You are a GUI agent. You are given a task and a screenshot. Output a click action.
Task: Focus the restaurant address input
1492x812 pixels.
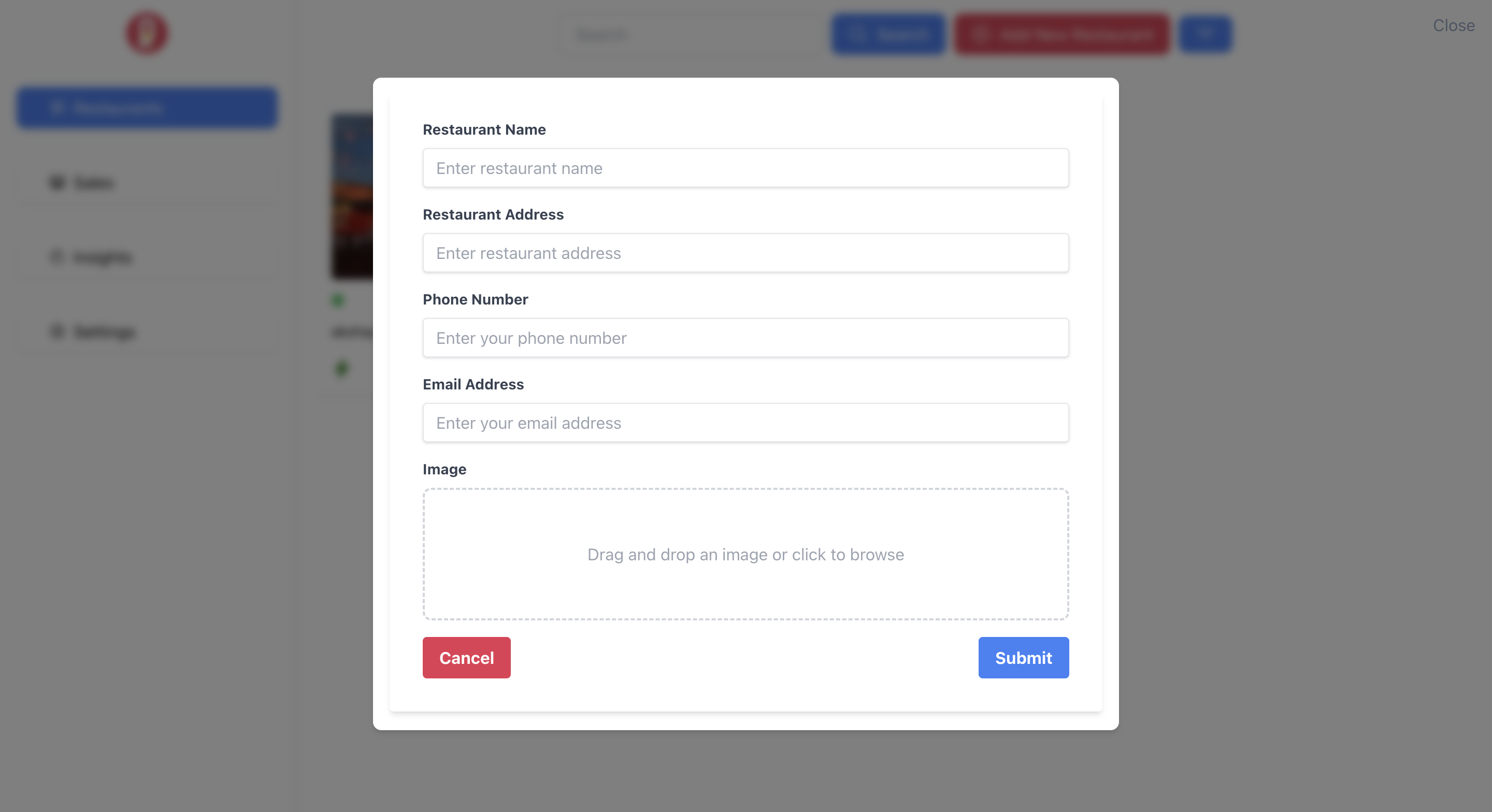pos(745,253)
